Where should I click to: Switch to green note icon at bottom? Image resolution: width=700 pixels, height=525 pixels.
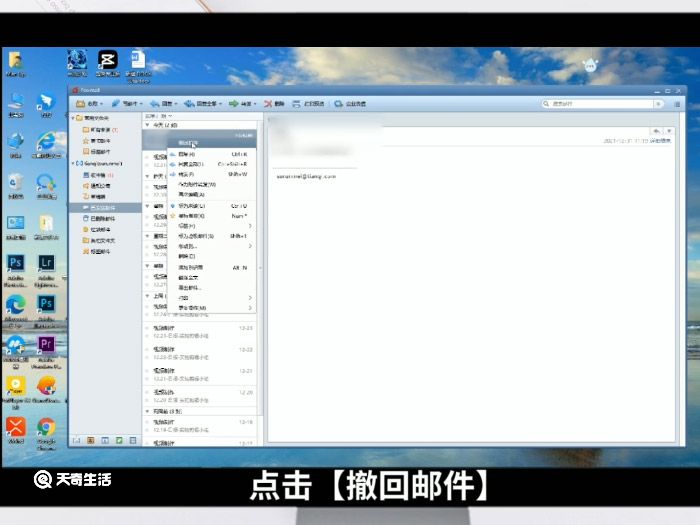[x=119, y=441]
